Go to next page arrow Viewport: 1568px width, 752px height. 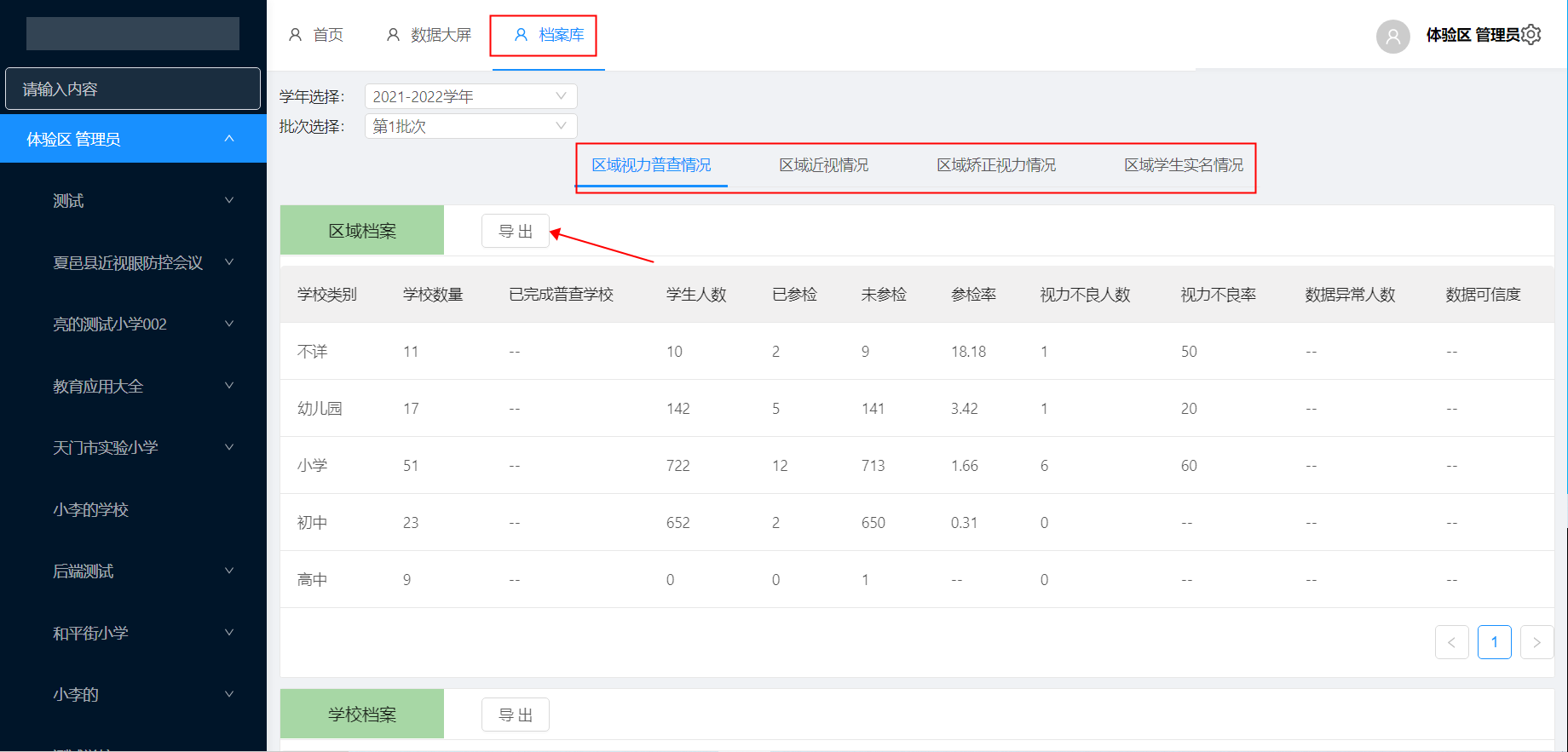[x=1537, y=642]
